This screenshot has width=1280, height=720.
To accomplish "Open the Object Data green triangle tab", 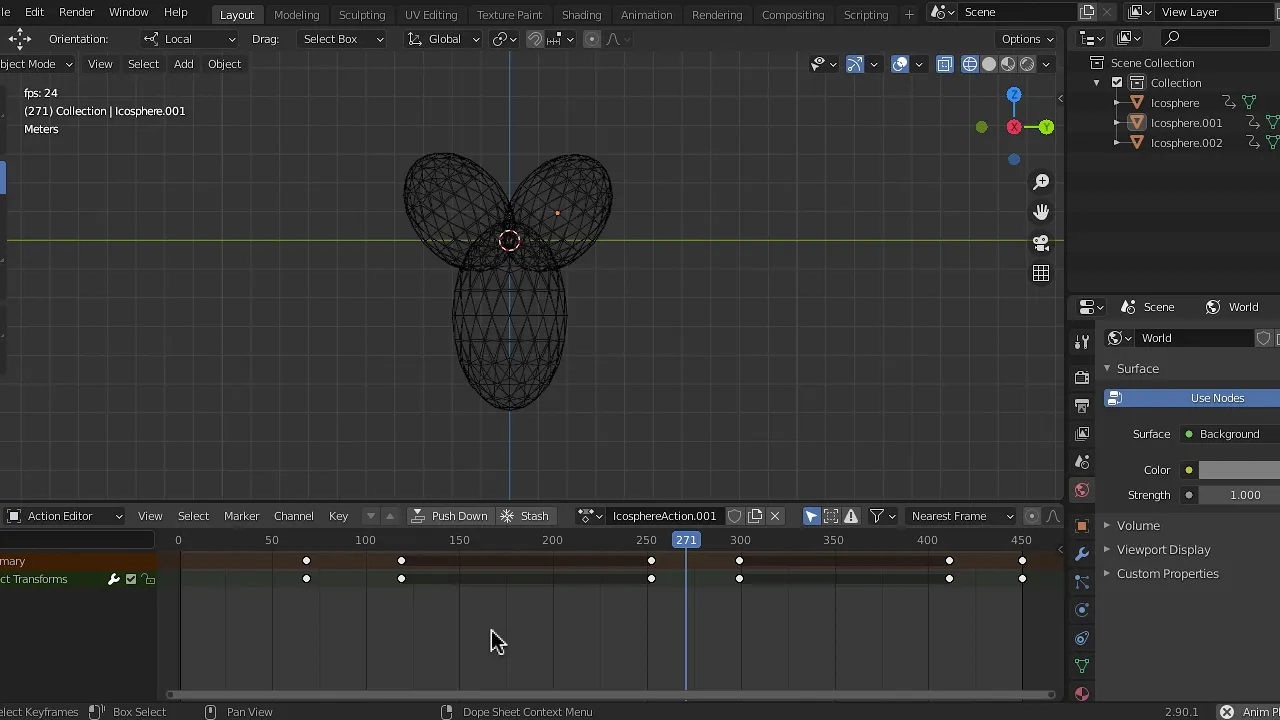I will 1082,665.
